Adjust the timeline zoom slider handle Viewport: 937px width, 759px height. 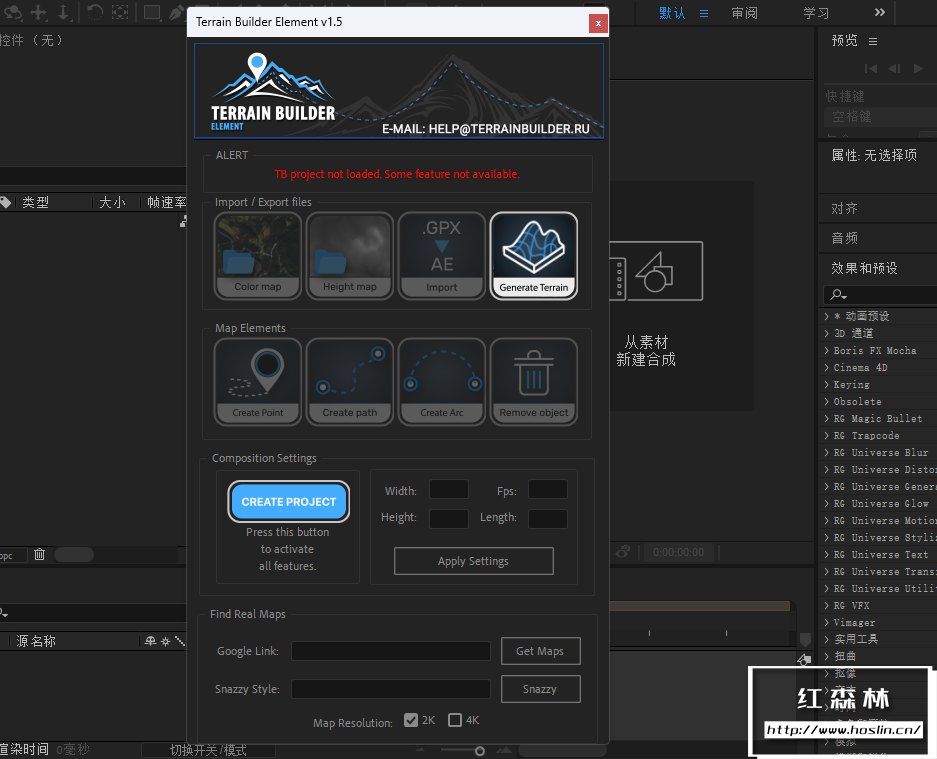479,751
